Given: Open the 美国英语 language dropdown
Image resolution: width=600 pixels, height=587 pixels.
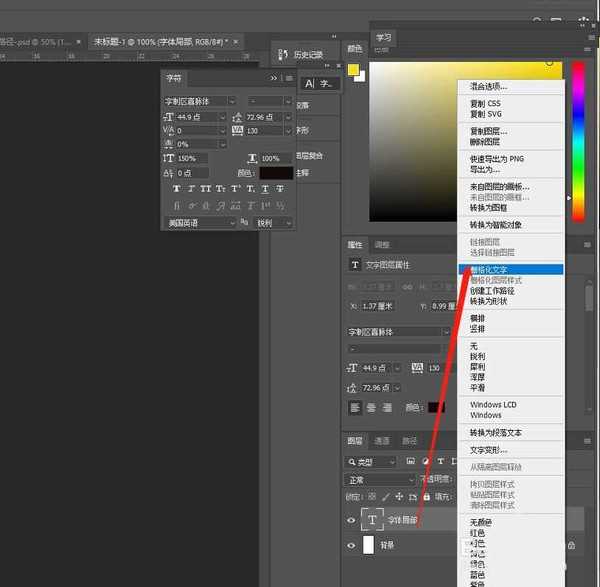Looking at the screenshot, I should [x=200, y=223].
